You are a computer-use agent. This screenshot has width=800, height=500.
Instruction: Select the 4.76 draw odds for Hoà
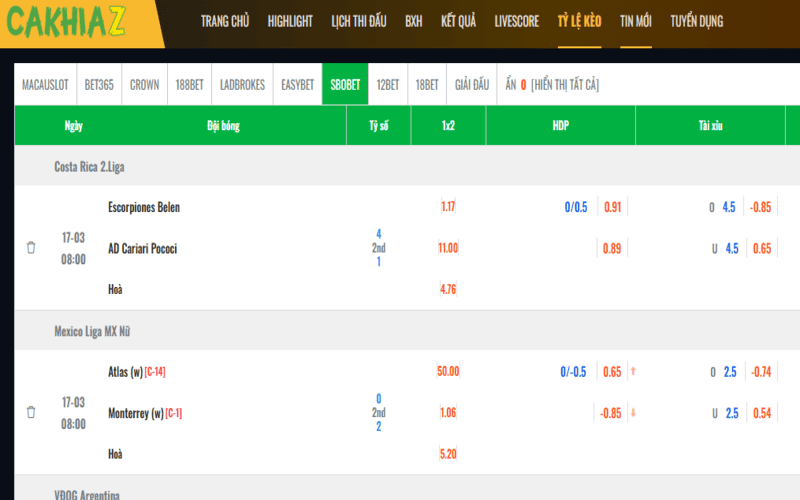click(x=448, y=289)
